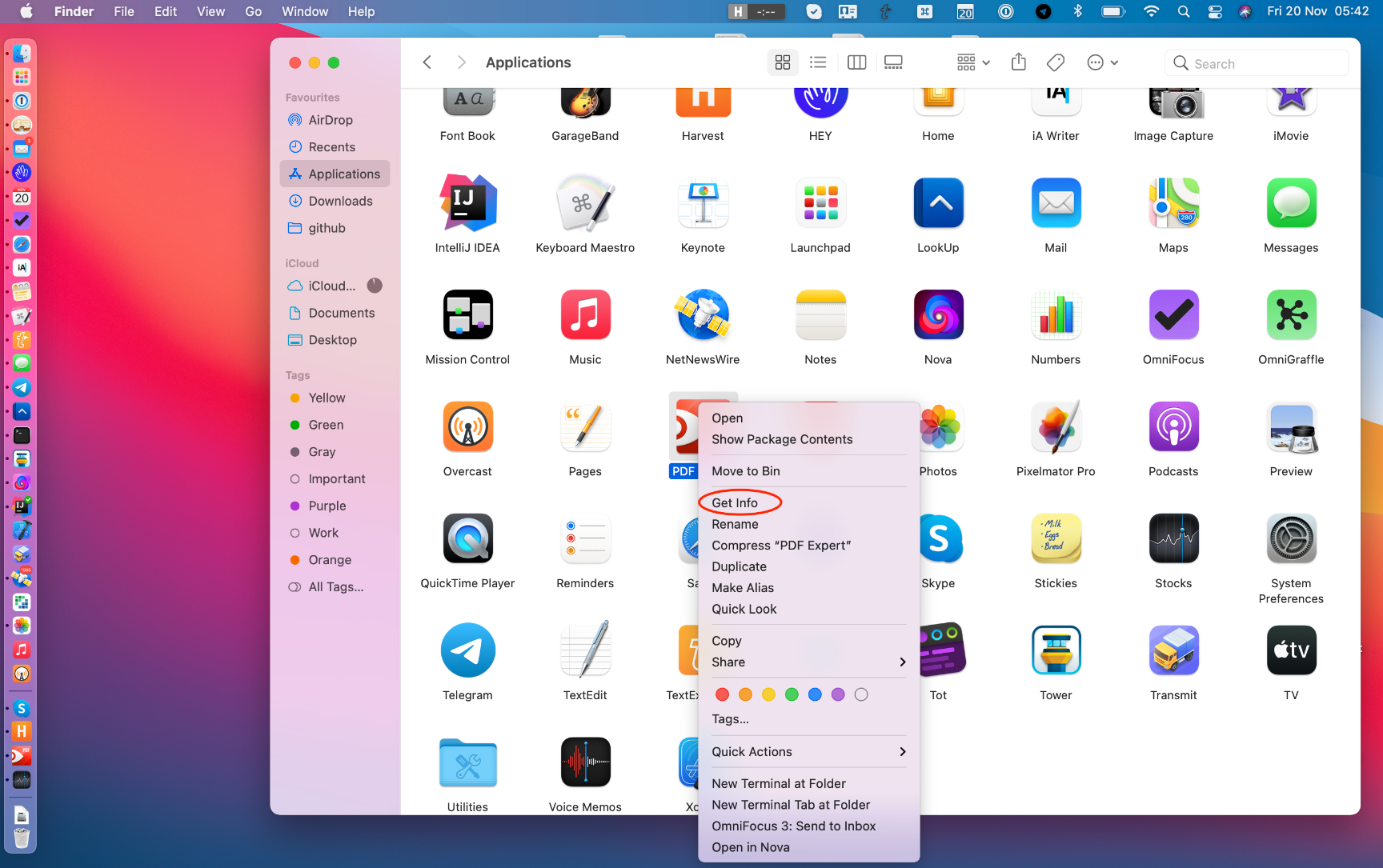The image size is (1383, 868).
Task: Select the OmniGraffle app icon
Action: (x=1291, y=315)
